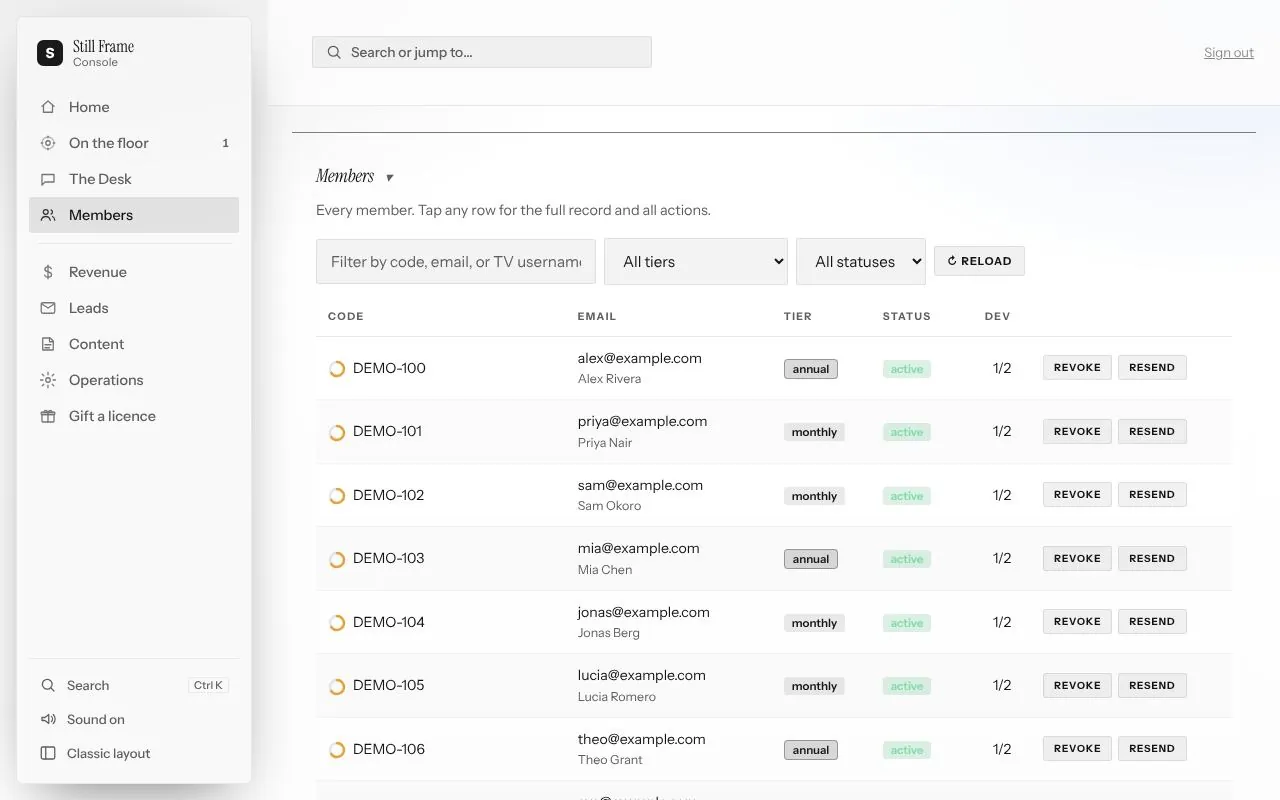Screen dimensions: 1280x800
Task: Open sidebar Search with Ctrl K
Action: (x=134, y=685)
